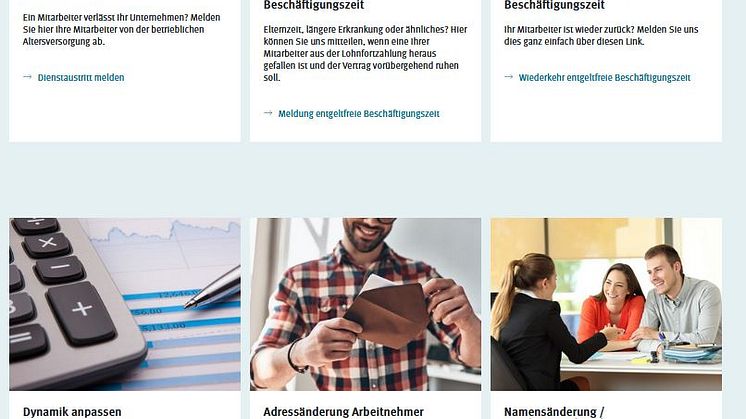Click arrow icon beside Dienstaustritt melden

coord(28,77)
